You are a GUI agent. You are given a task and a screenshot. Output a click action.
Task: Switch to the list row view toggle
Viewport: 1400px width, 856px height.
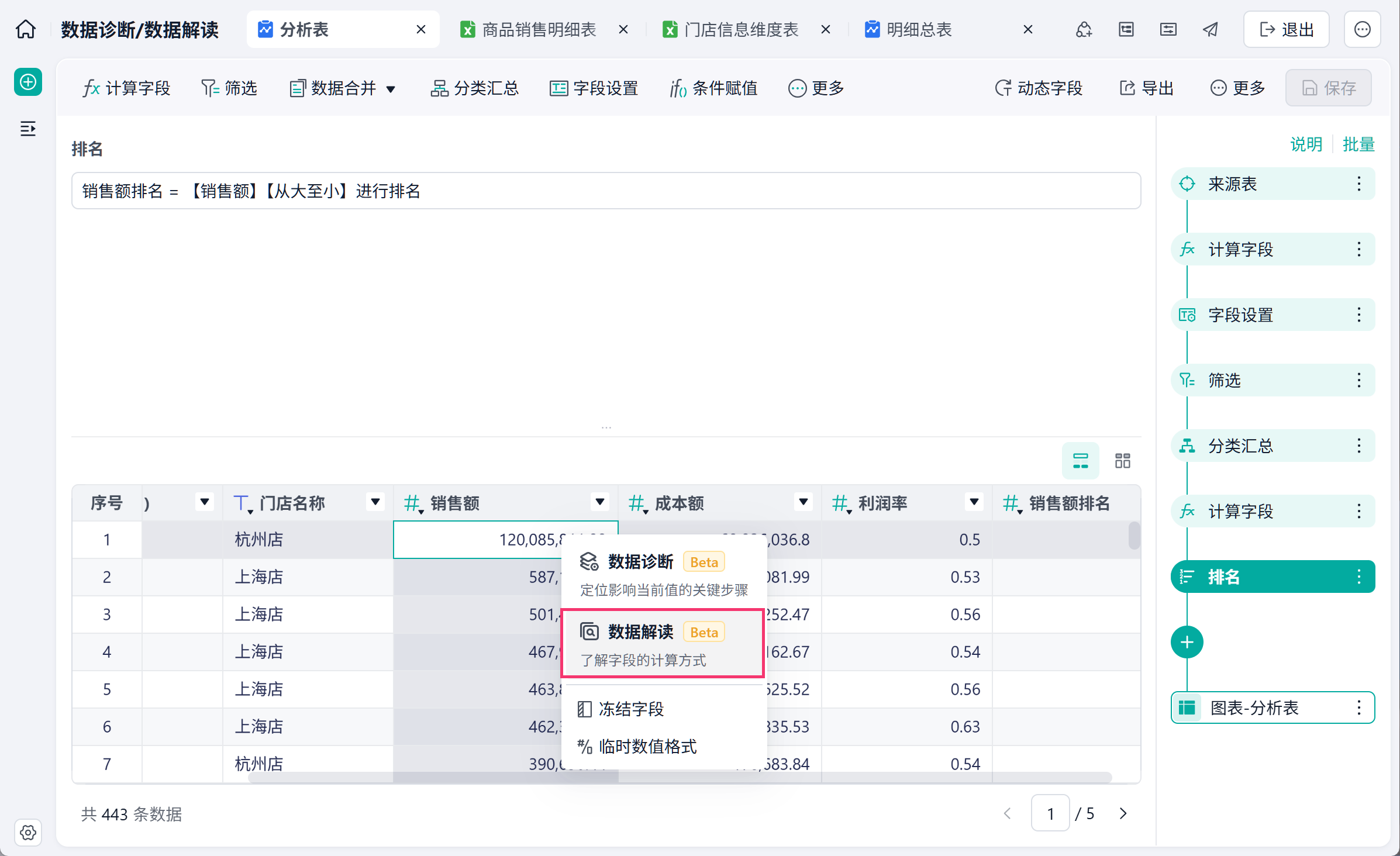pos(1080,461)
